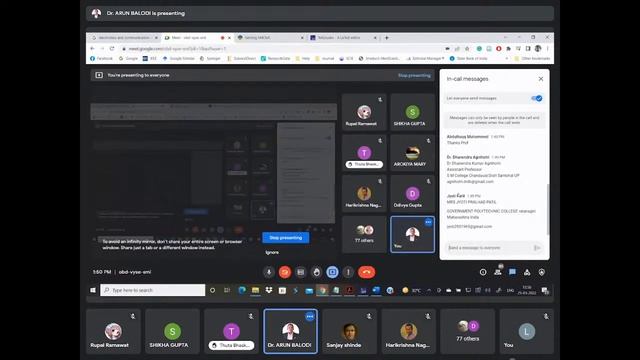Open Microsoft Edge from taskbar
The width and height of the screenshot is (640, 360).
coord(242,290)
